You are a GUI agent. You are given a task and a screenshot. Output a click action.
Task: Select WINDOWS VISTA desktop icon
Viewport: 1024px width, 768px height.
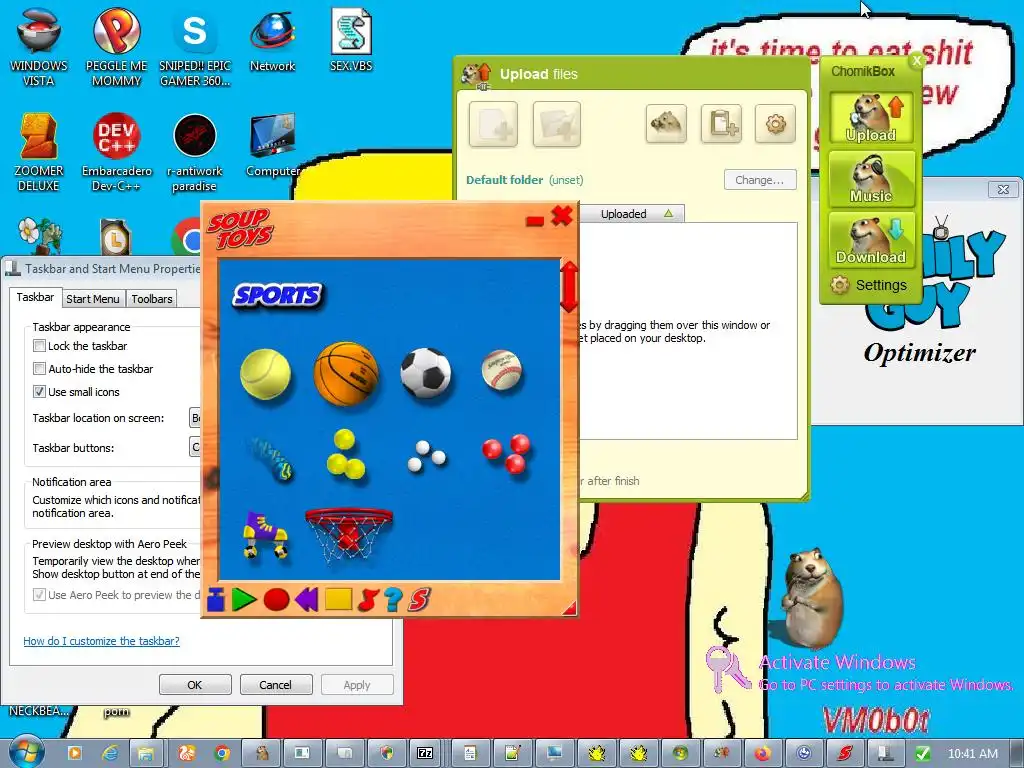39,47
